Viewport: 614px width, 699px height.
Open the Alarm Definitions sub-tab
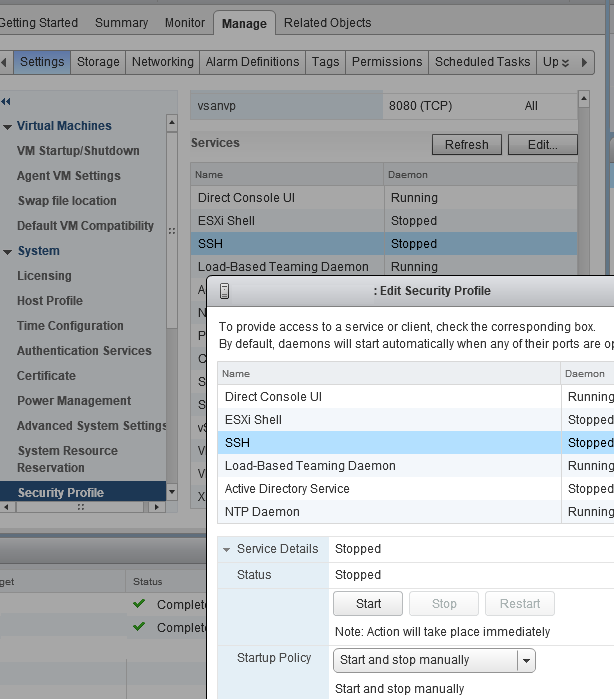point(252,62)
